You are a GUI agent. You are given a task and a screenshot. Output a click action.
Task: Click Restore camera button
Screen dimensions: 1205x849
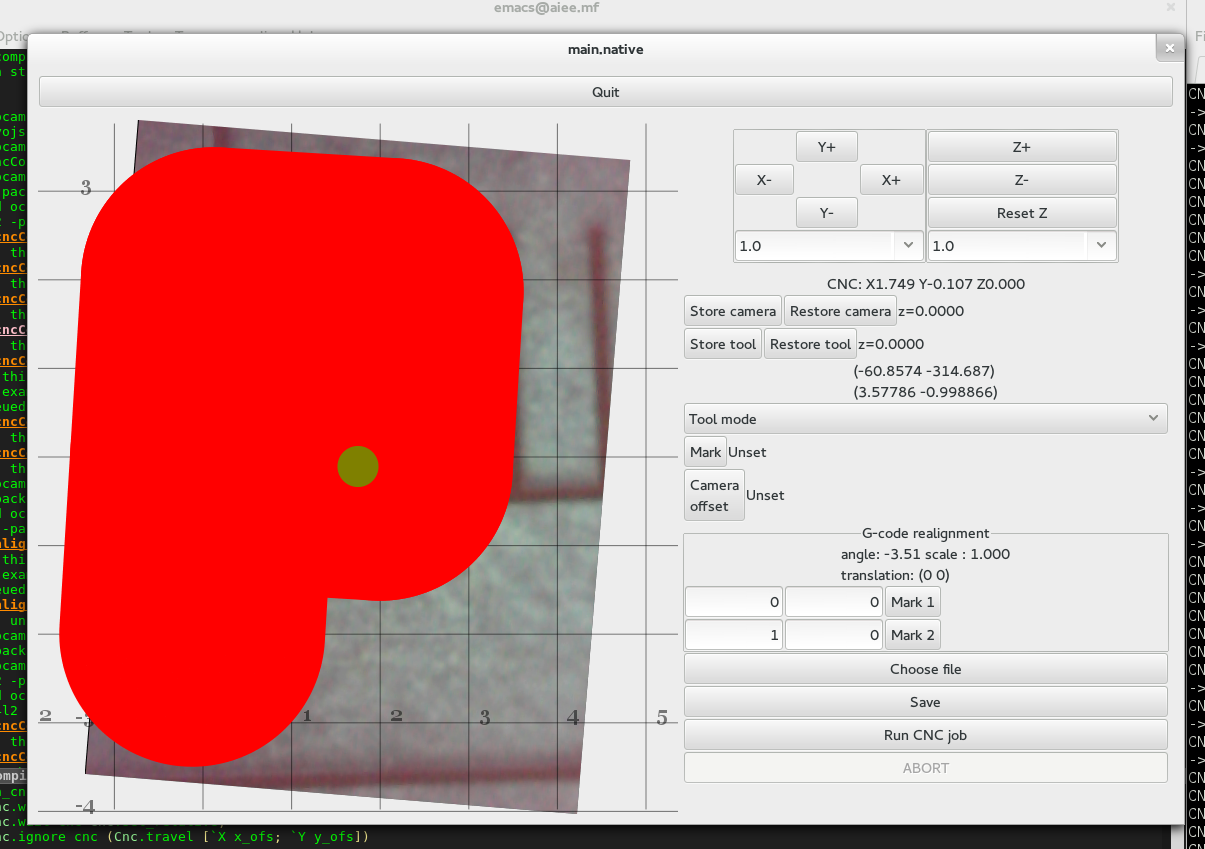coord(840,311)
